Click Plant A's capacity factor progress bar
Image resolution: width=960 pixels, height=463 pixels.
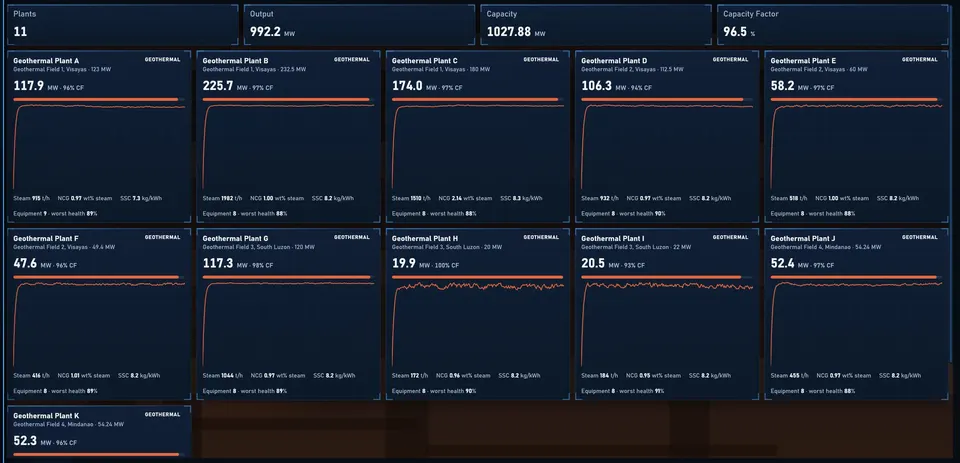point(99,99)
